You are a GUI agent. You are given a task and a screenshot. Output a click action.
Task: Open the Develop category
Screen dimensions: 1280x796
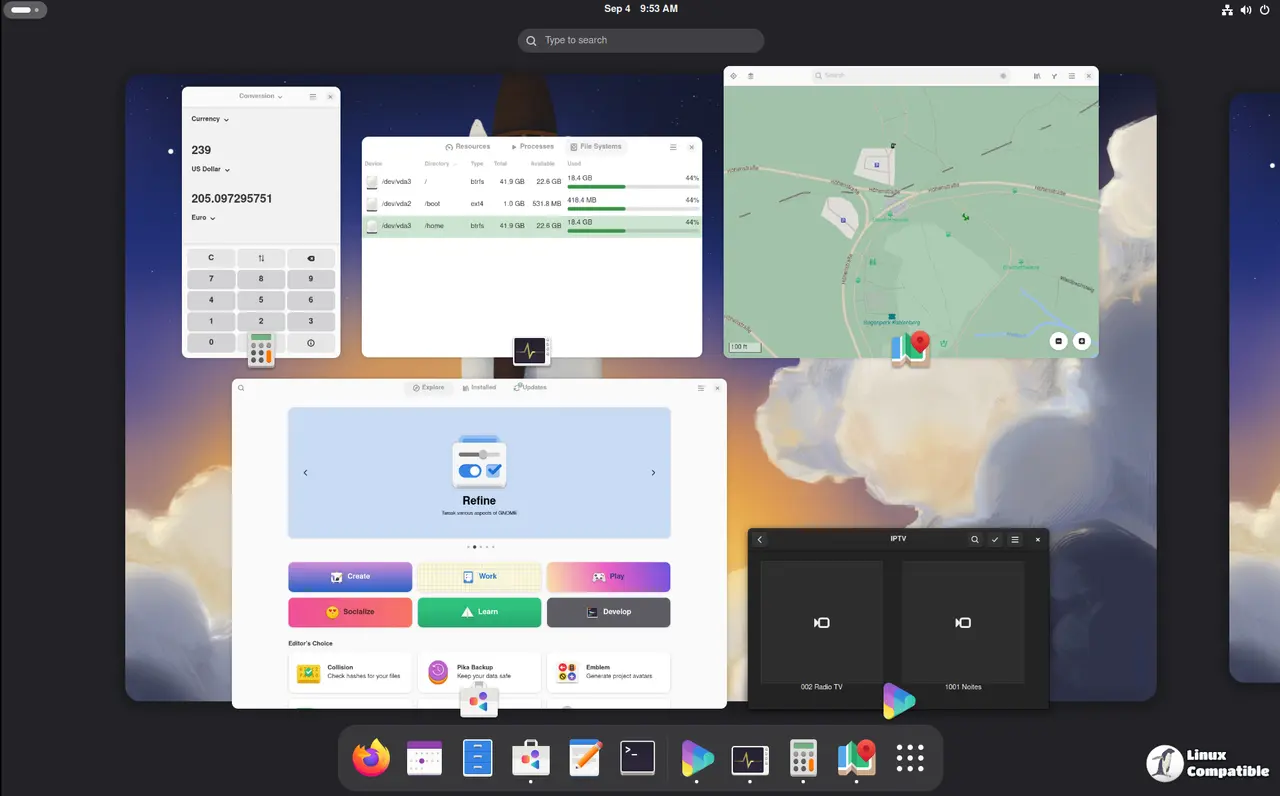tap(608, 612)
